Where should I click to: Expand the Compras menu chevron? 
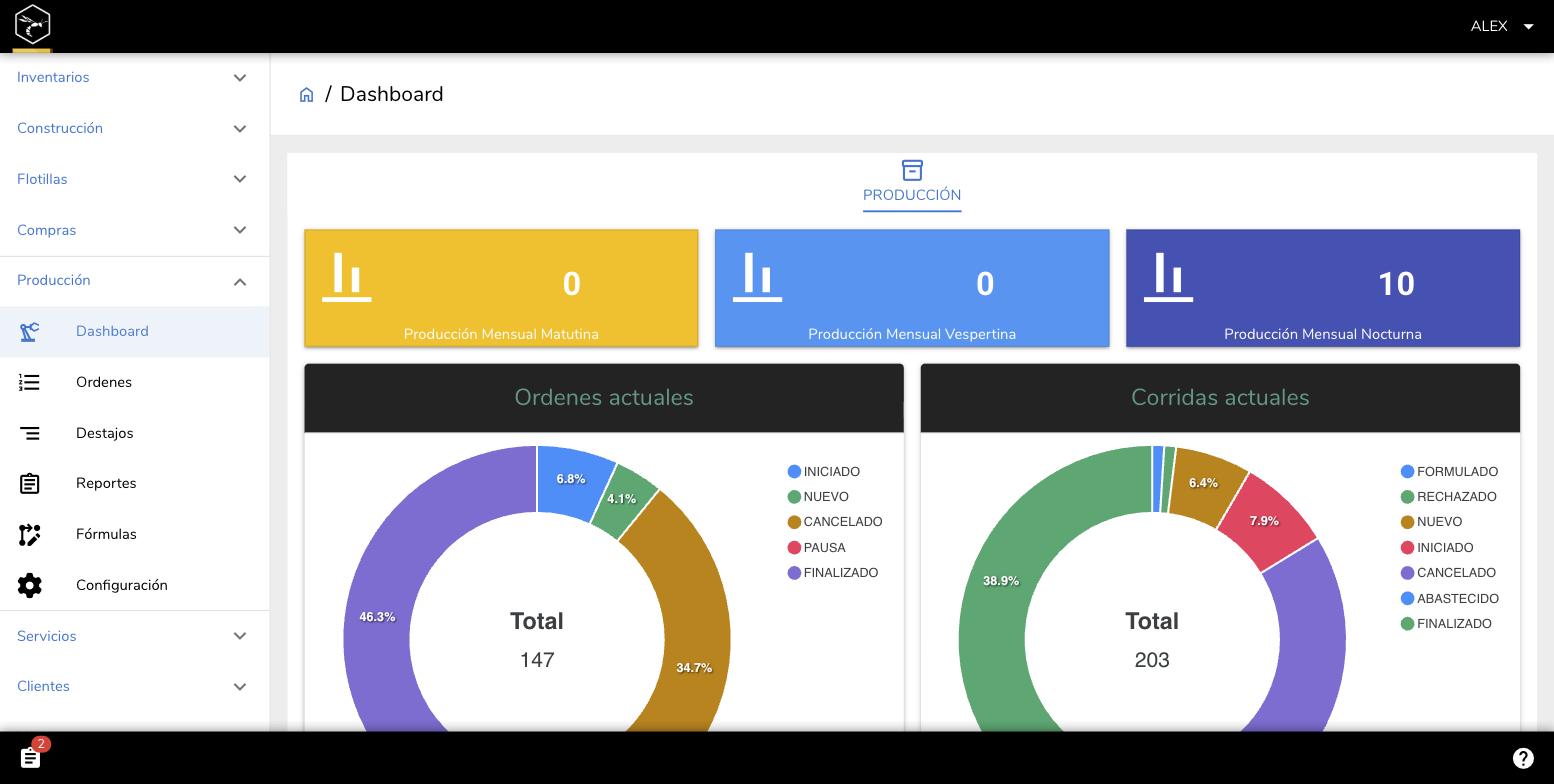coord(240,230)
